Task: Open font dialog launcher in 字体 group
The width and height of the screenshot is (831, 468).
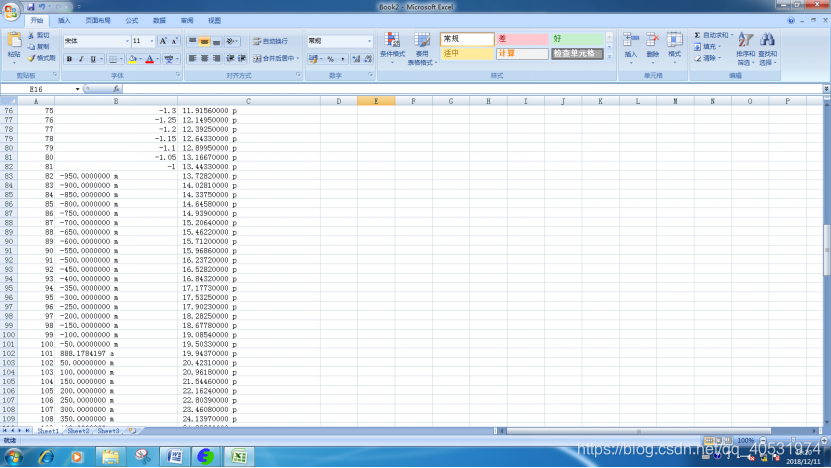Action: [178, 75]
